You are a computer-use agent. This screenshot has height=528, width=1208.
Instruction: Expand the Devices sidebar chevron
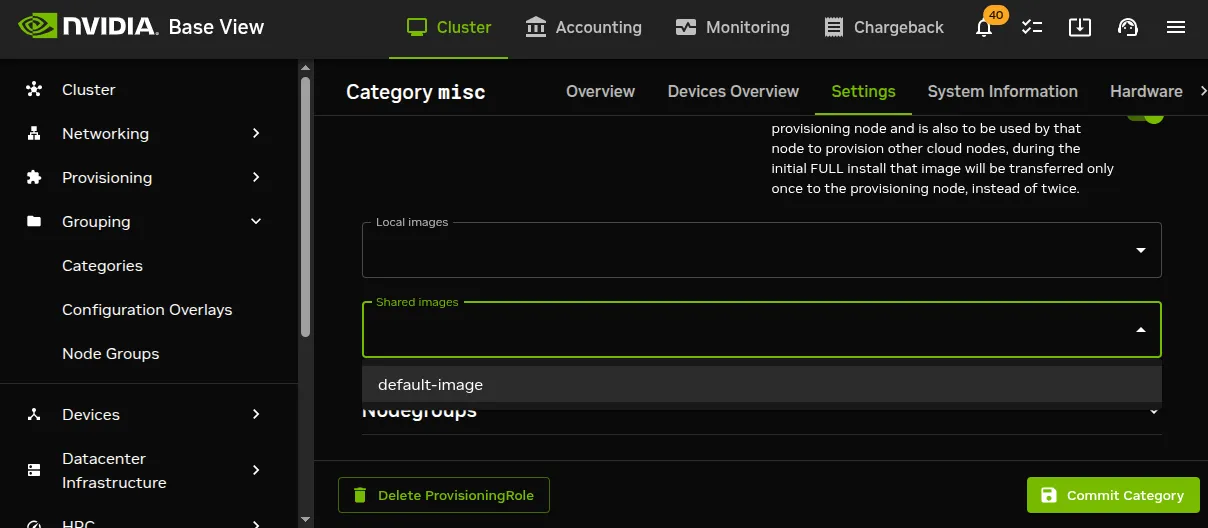256,415
